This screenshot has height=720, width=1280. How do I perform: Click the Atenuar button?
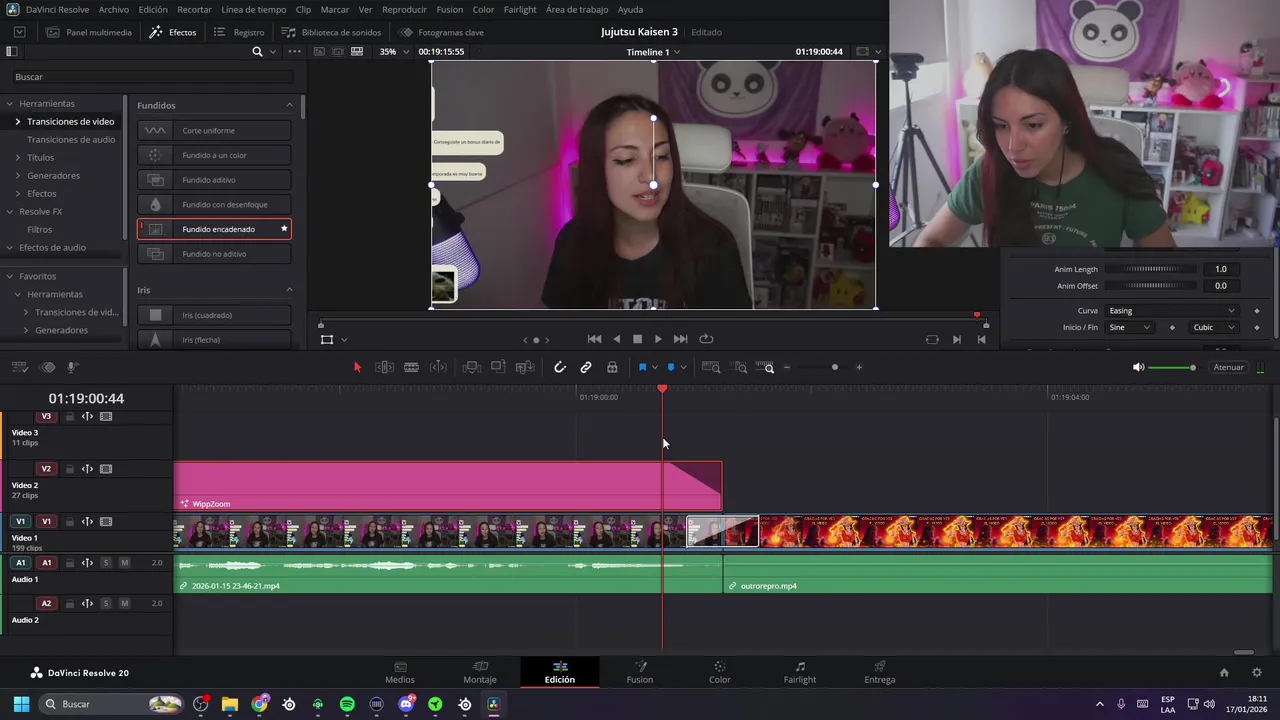[1228, 367]
